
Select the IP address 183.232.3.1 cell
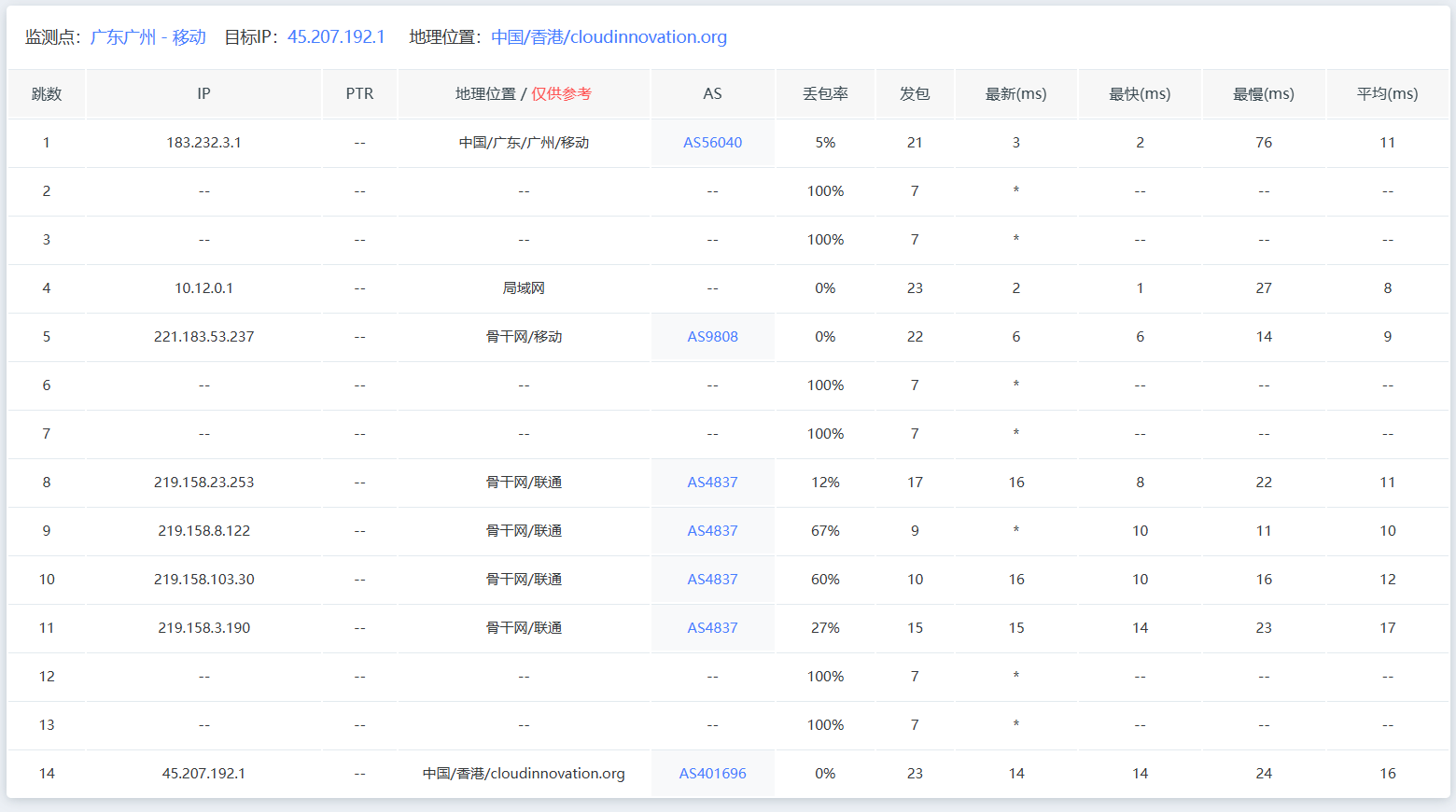click(203, 143)
